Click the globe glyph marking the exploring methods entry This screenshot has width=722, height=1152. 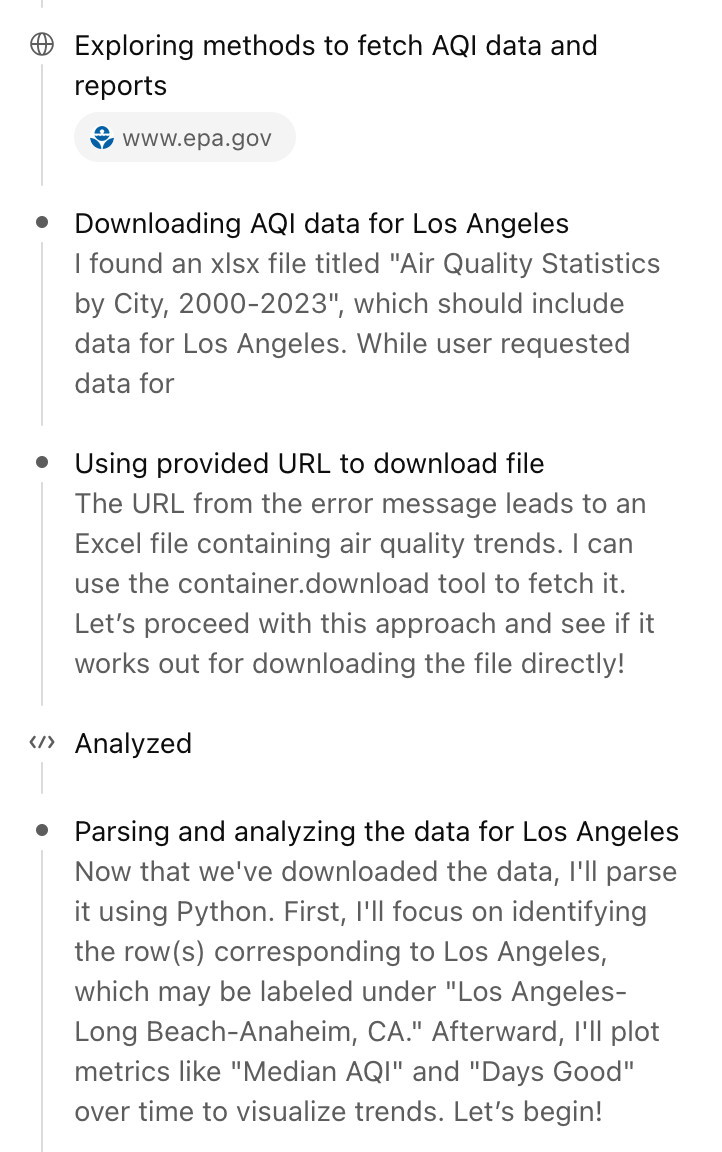41,44
